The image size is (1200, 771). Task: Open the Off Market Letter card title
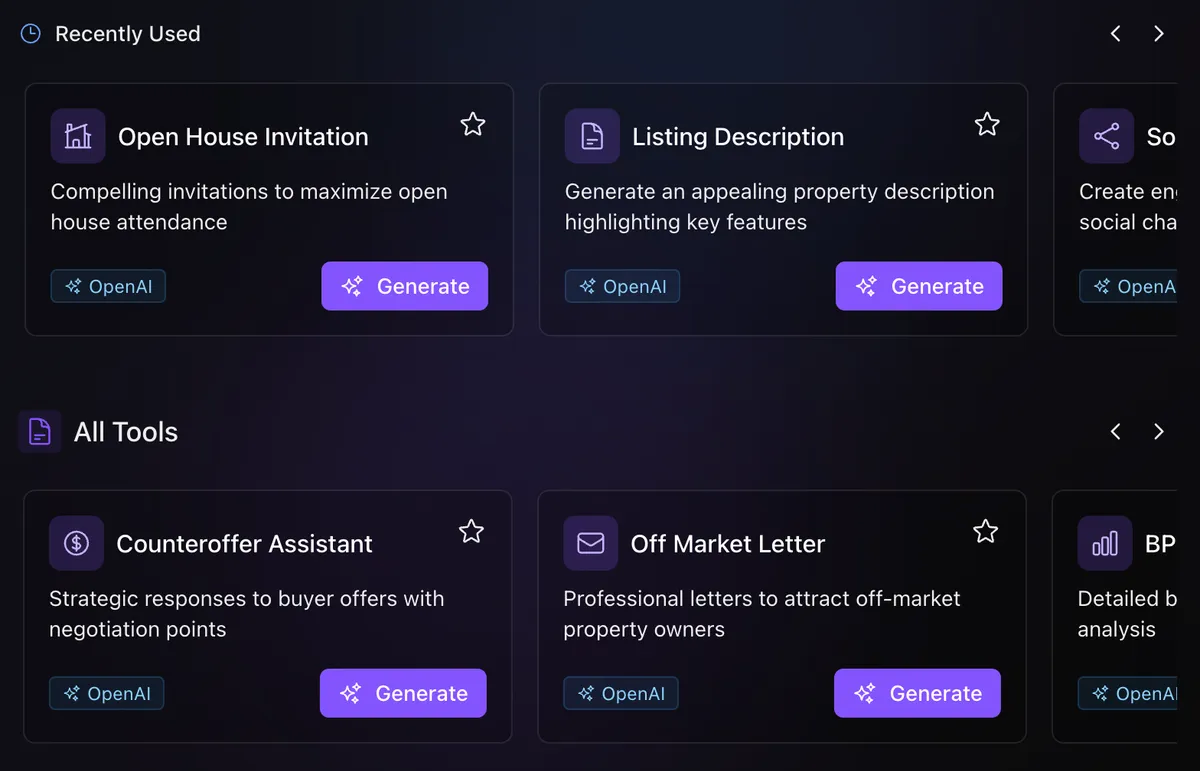[728, 544]
